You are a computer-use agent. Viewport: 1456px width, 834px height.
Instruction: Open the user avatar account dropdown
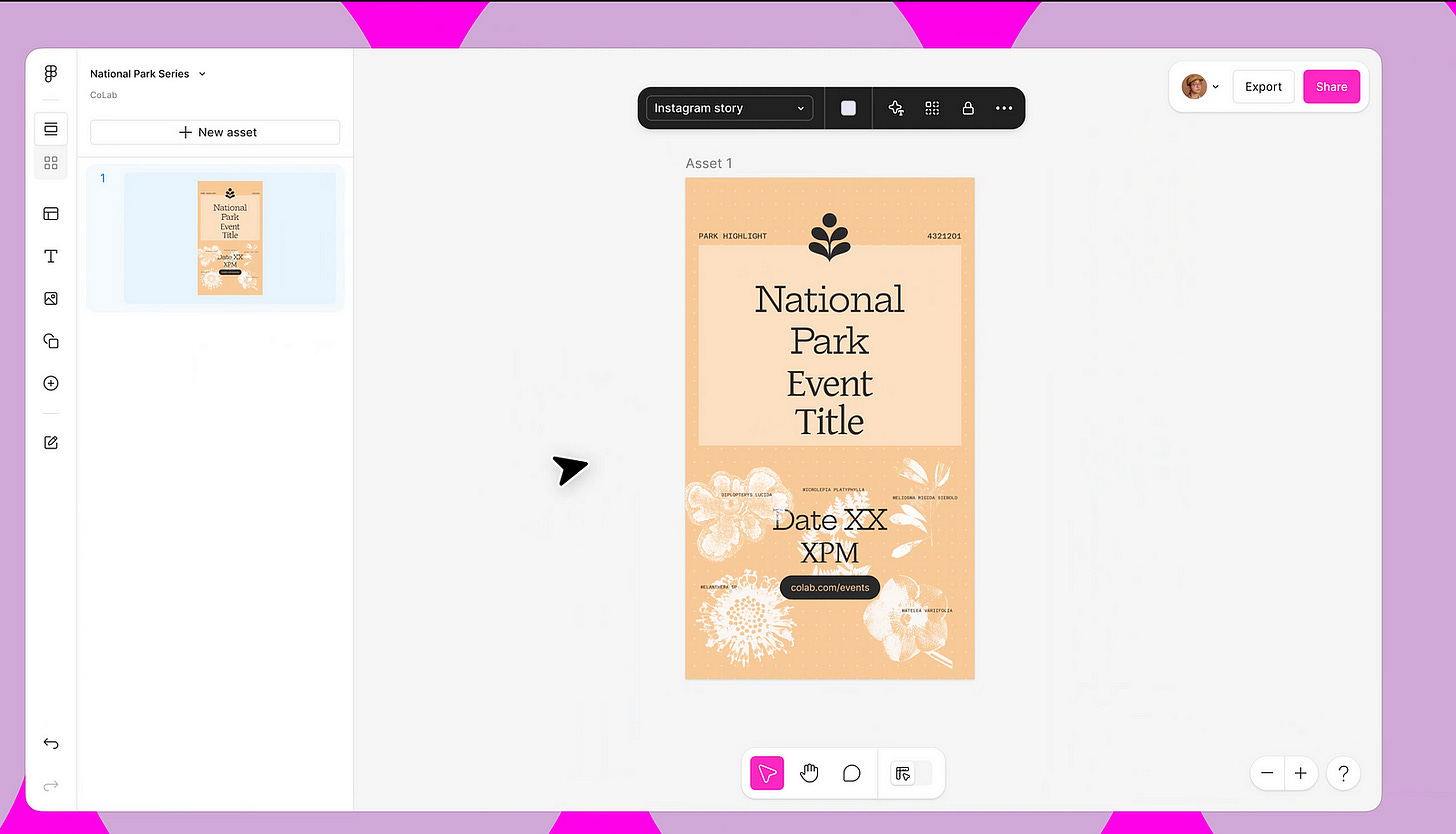click(1201, 87)
